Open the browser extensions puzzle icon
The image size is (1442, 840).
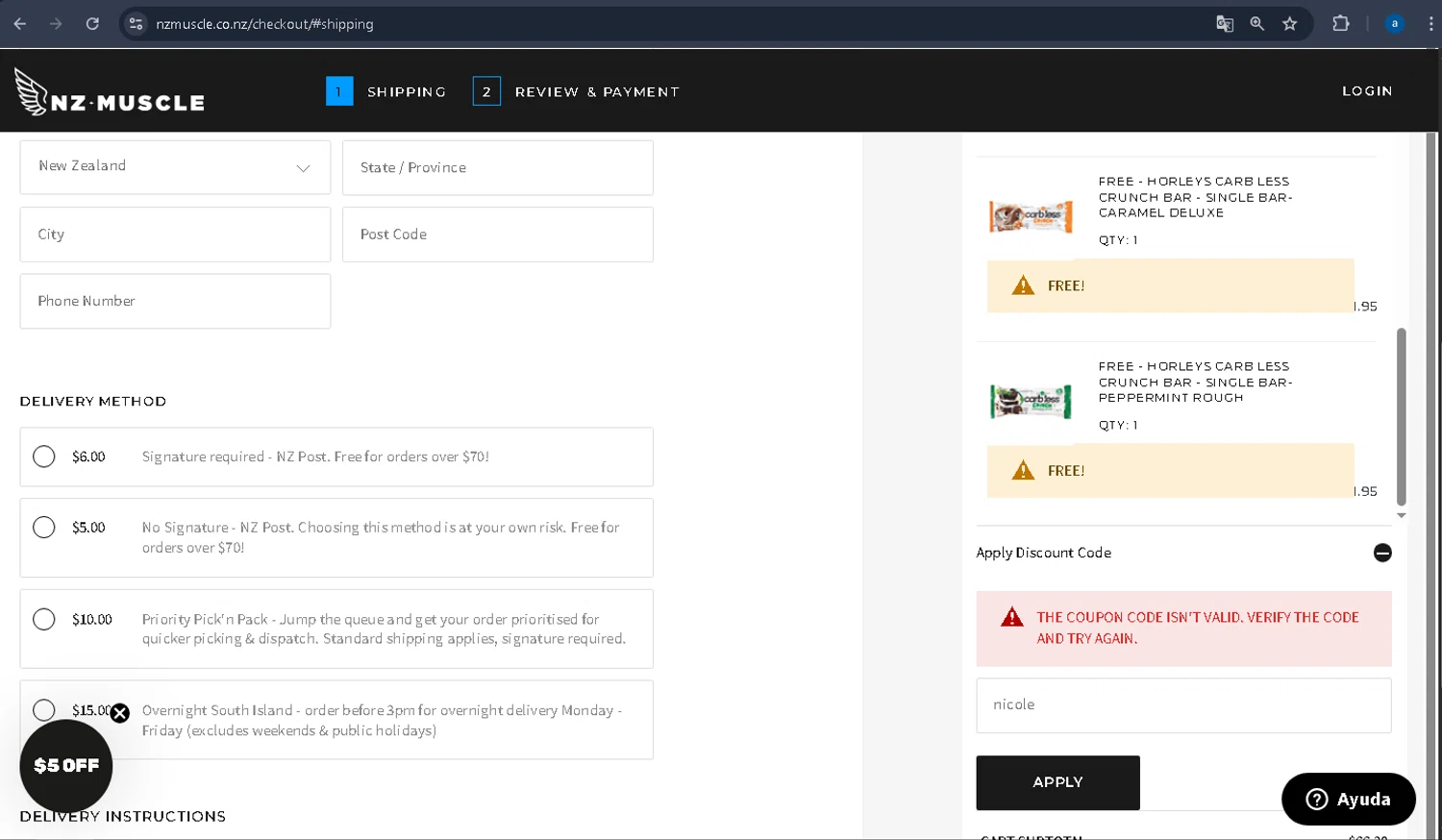click(x=1341, y=24)
